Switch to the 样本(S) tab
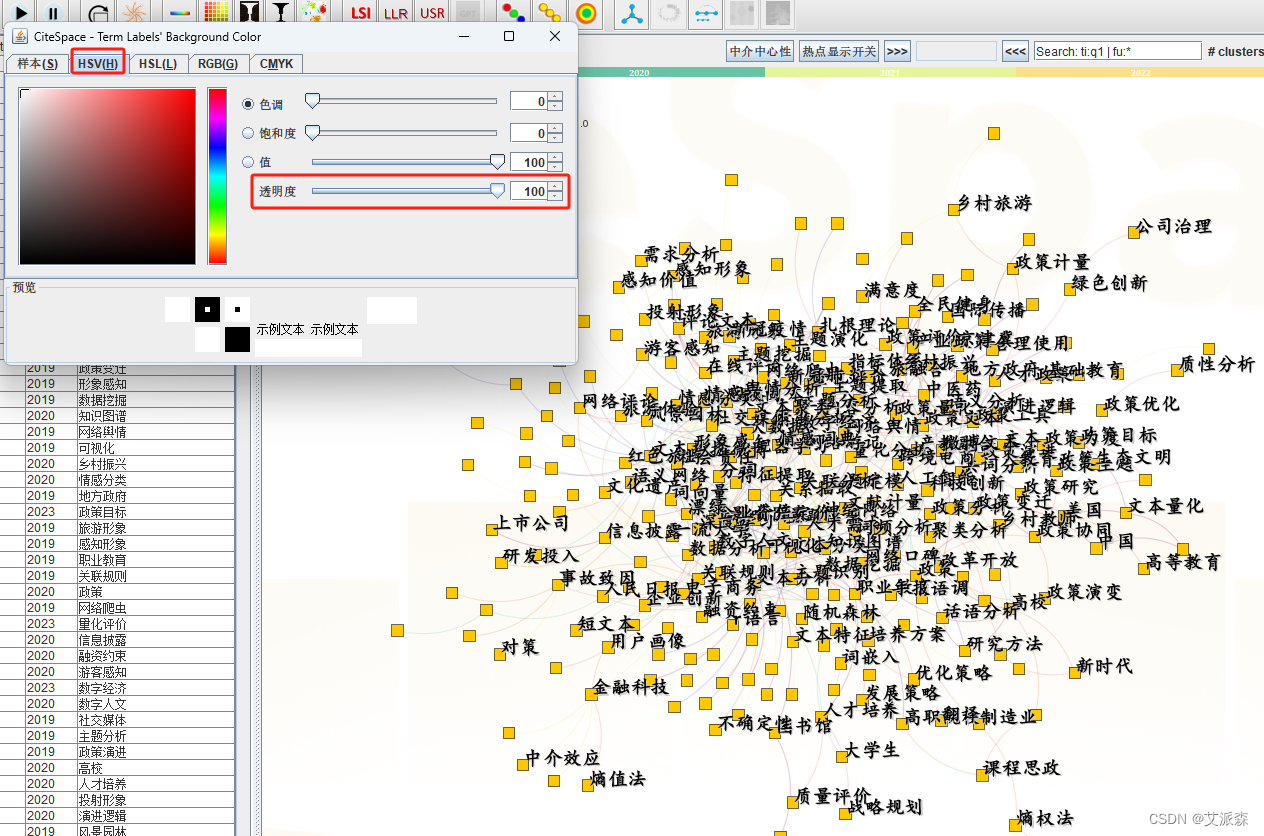The width and height of the screenshot is (1264, 836). coord(37,64)
